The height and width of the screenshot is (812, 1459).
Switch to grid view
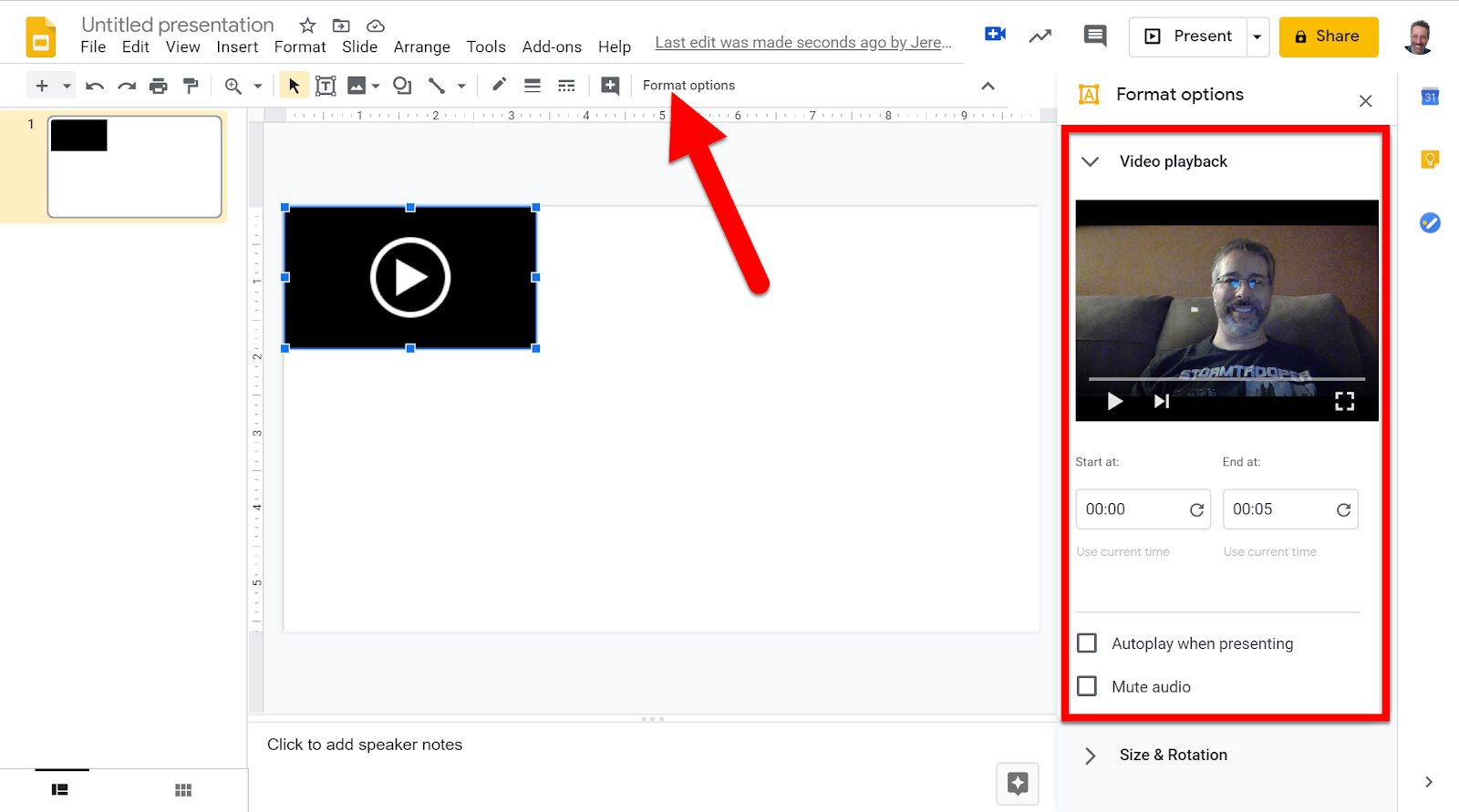coord(183,790)
